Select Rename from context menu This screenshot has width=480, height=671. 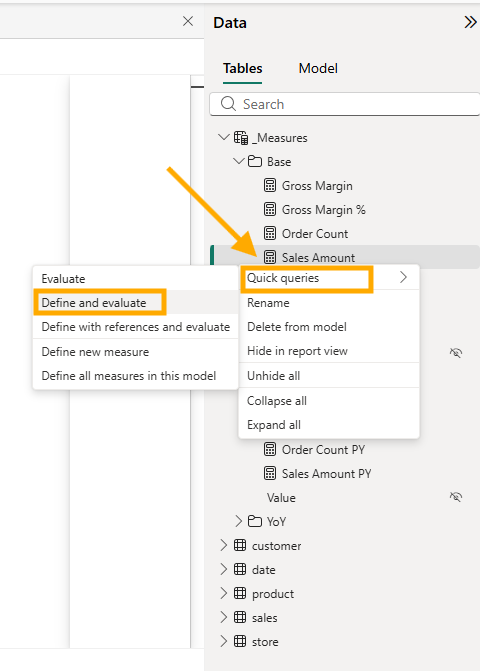pyautogui.click(x=329, y=303)
